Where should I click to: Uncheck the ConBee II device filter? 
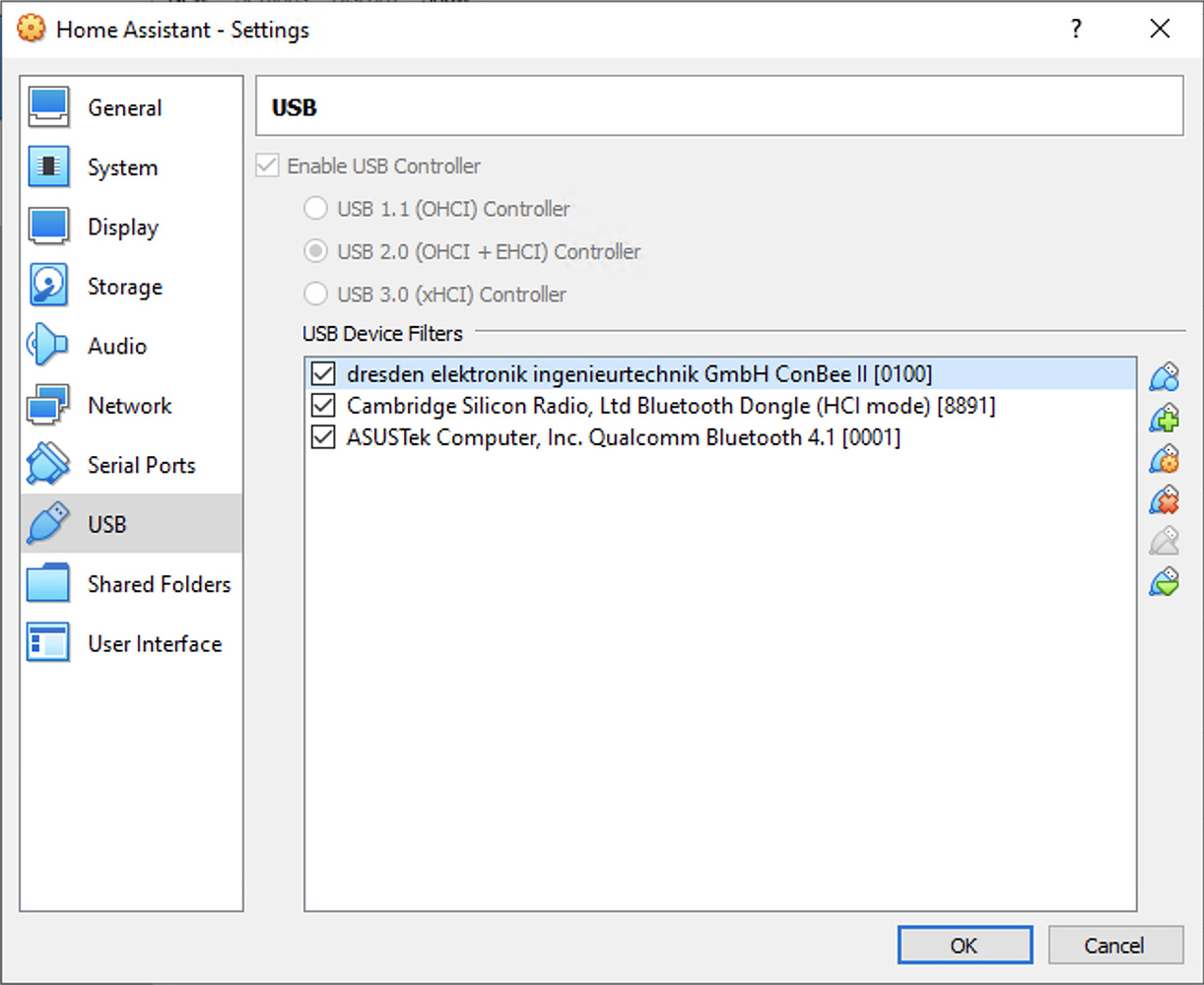[323, 373]
